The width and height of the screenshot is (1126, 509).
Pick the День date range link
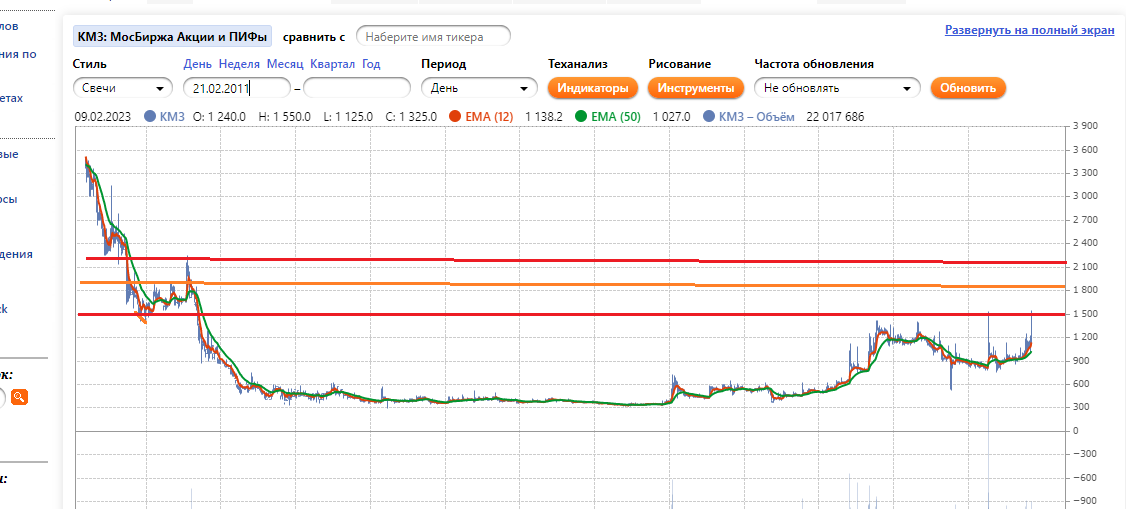(197, 64)
